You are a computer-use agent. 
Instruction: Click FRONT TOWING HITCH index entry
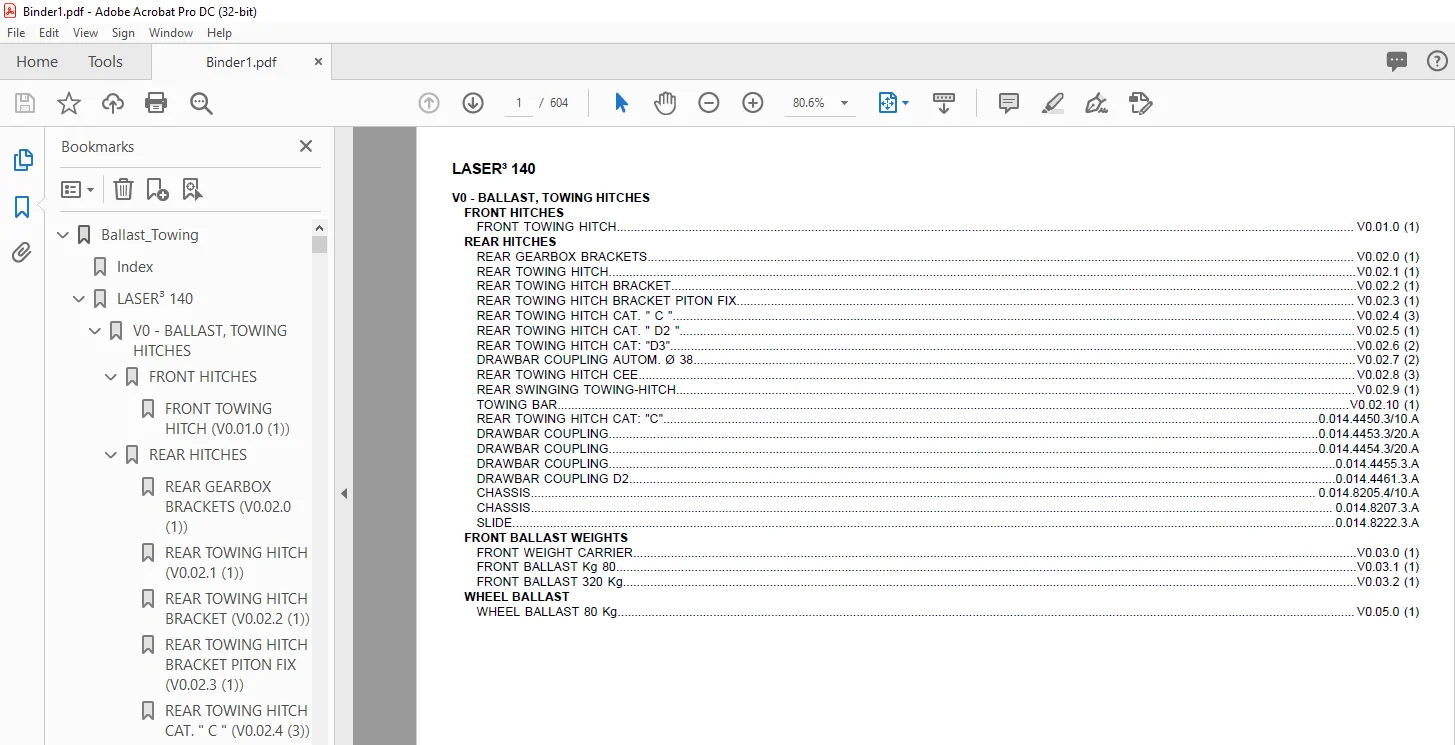tap(947, 227)
